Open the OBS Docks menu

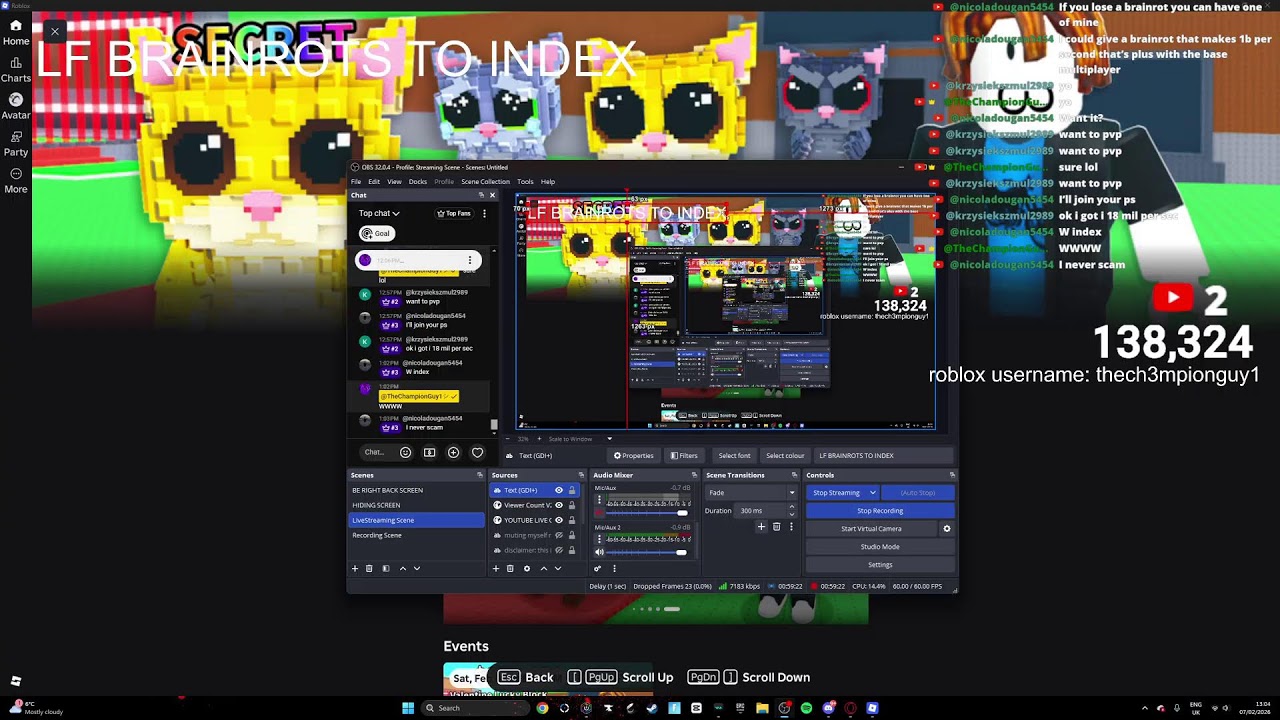point(418,182)
